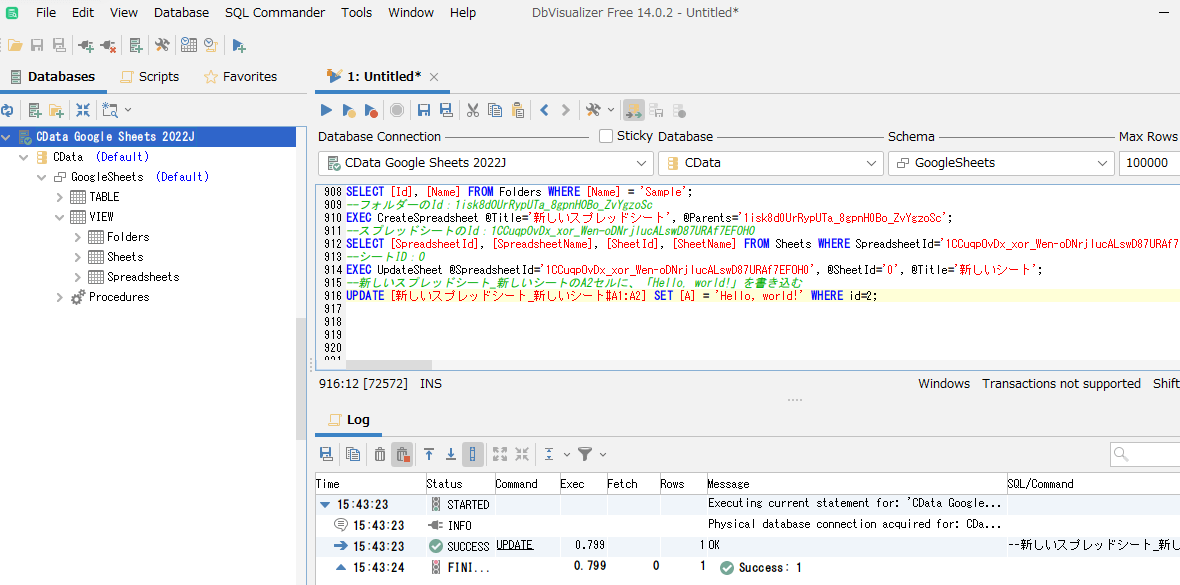Image resolution: width=1180 pixels, height=585 pixels.
Task: Click the expand-all arrows icon in Log toolbar
Action: [500, 453]
